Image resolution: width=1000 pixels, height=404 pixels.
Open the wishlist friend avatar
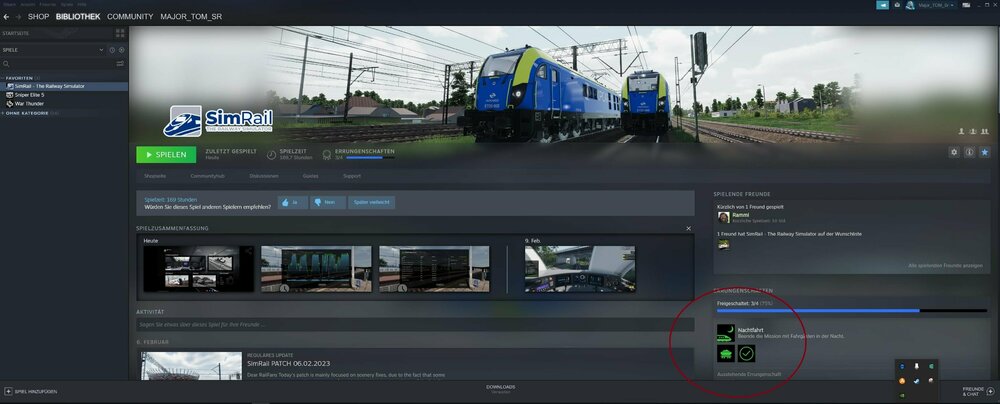pyautogui.click(x=724, y=244)
